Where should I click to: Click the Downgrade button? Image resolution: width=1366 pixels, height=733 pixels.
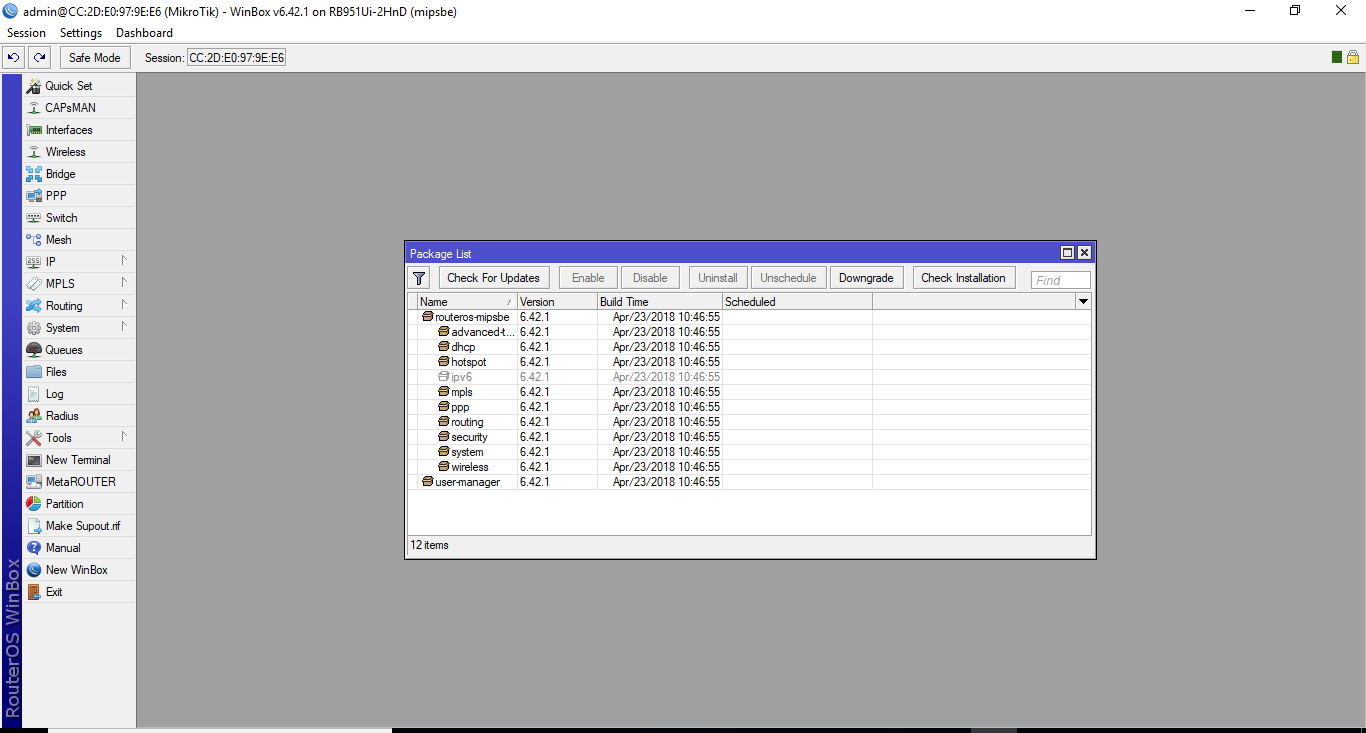point(867,278)
